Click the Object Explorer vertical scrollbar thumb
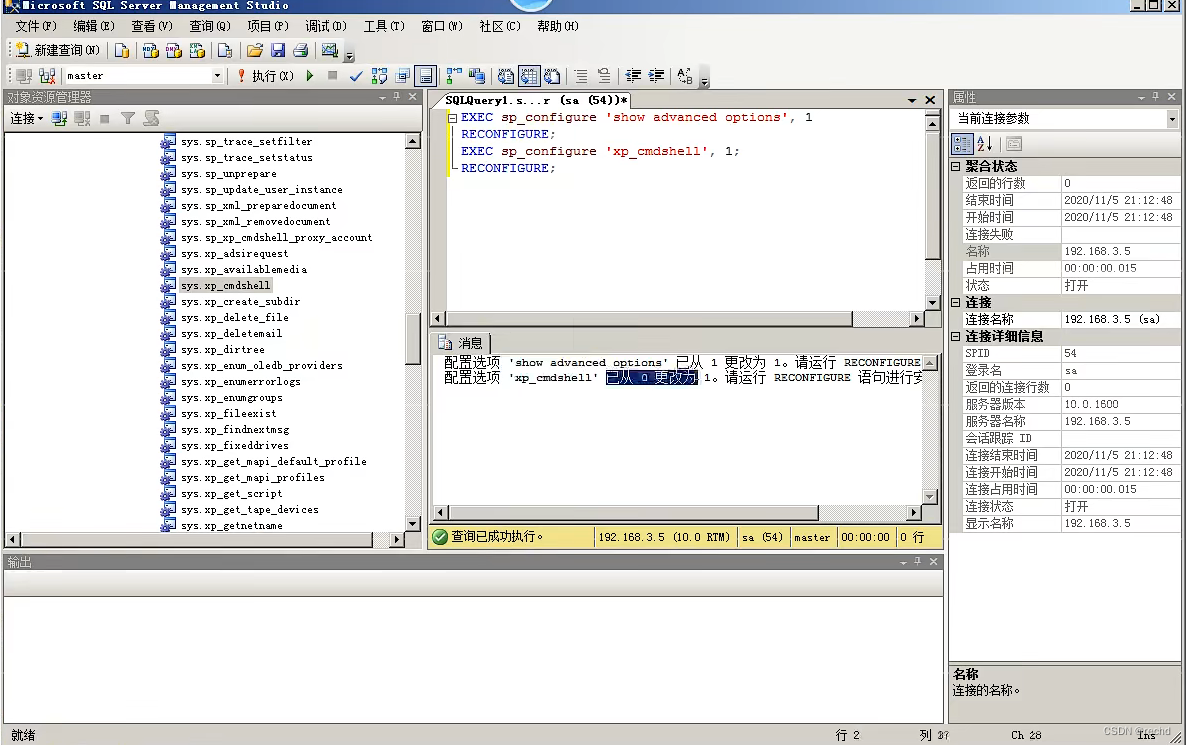 tap(413, 339)
